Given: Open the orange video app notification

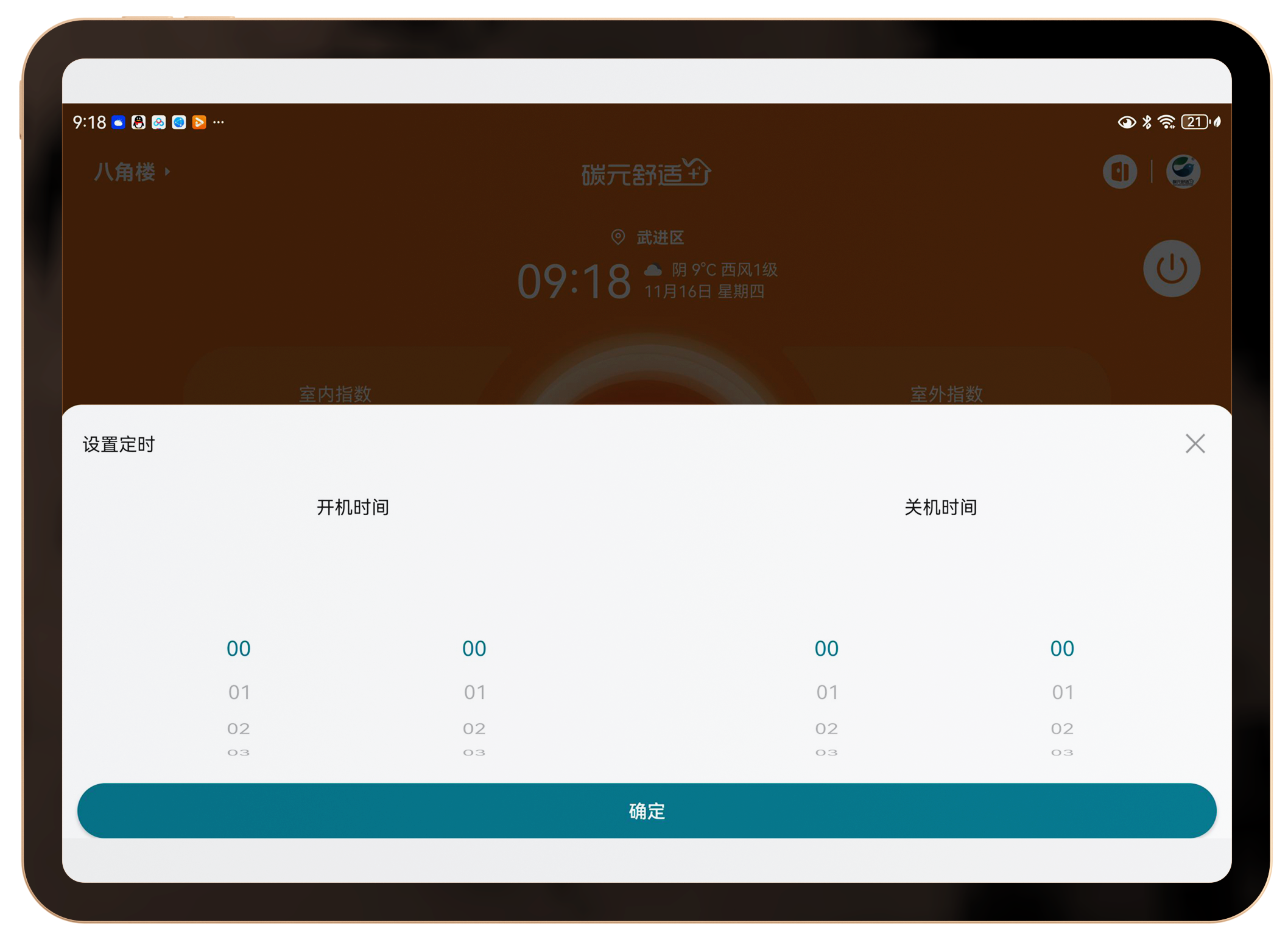Looking at the screenshot, I should (199, 122).
